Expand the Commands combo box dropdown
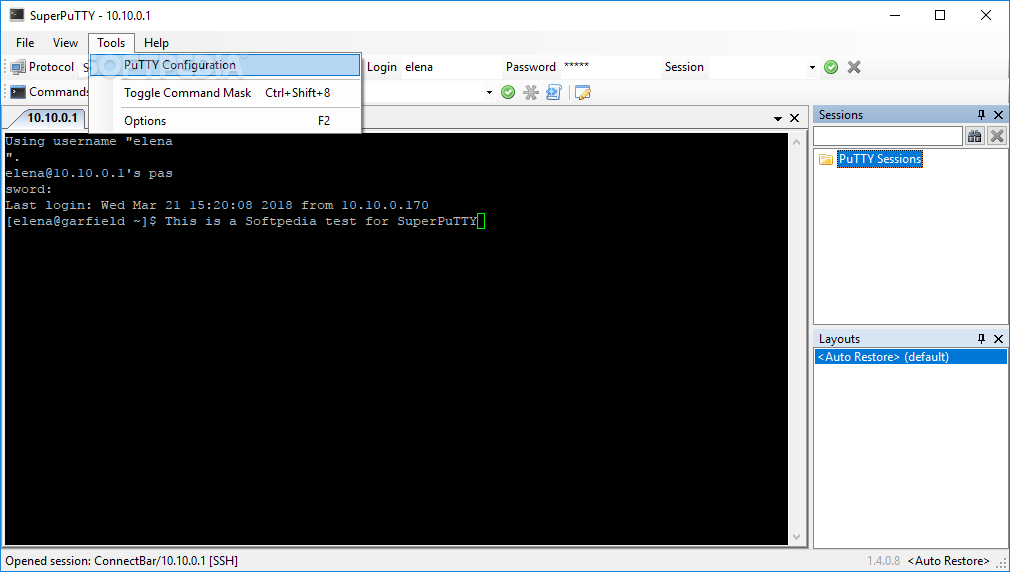Screen dimensions: 1010x572 pyautogui.click(x=490, y=93)
